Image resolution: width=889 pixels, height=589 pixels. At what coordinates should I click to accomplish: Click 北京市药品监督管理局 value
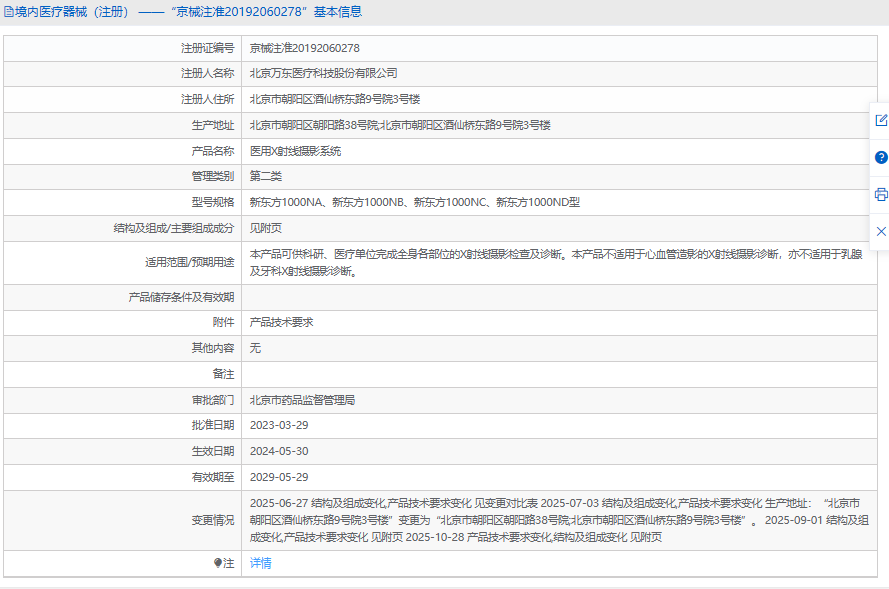(x=302, y=400)
